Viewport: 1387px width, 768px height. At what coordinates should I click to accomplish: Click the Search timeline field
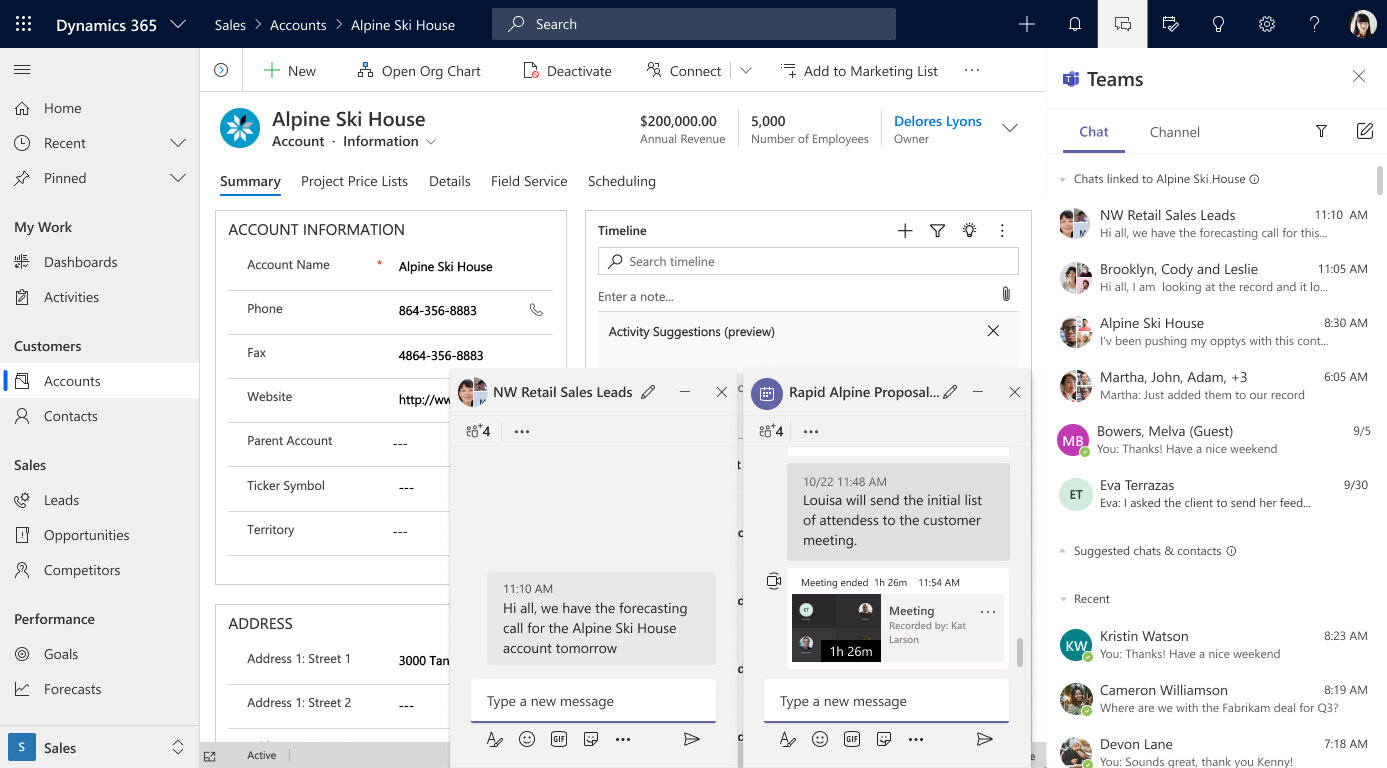pyautogui.click(x=808, y=261)
